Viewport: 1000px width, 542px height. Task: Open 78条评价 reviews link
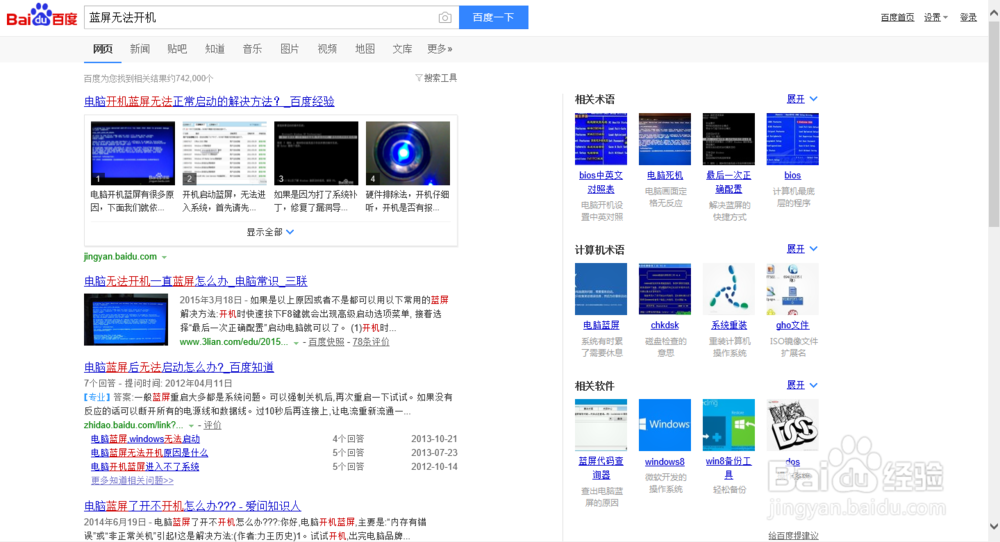click(371, 342)
